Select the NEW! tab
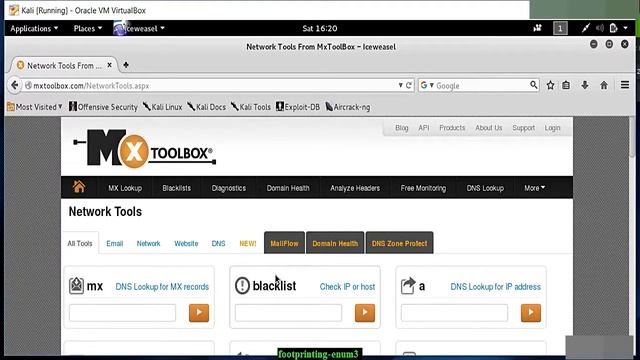 coord(248,243)
